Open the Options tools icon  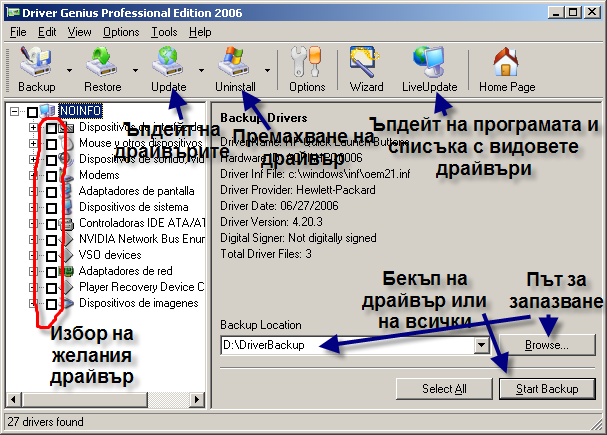coord(306,61)
